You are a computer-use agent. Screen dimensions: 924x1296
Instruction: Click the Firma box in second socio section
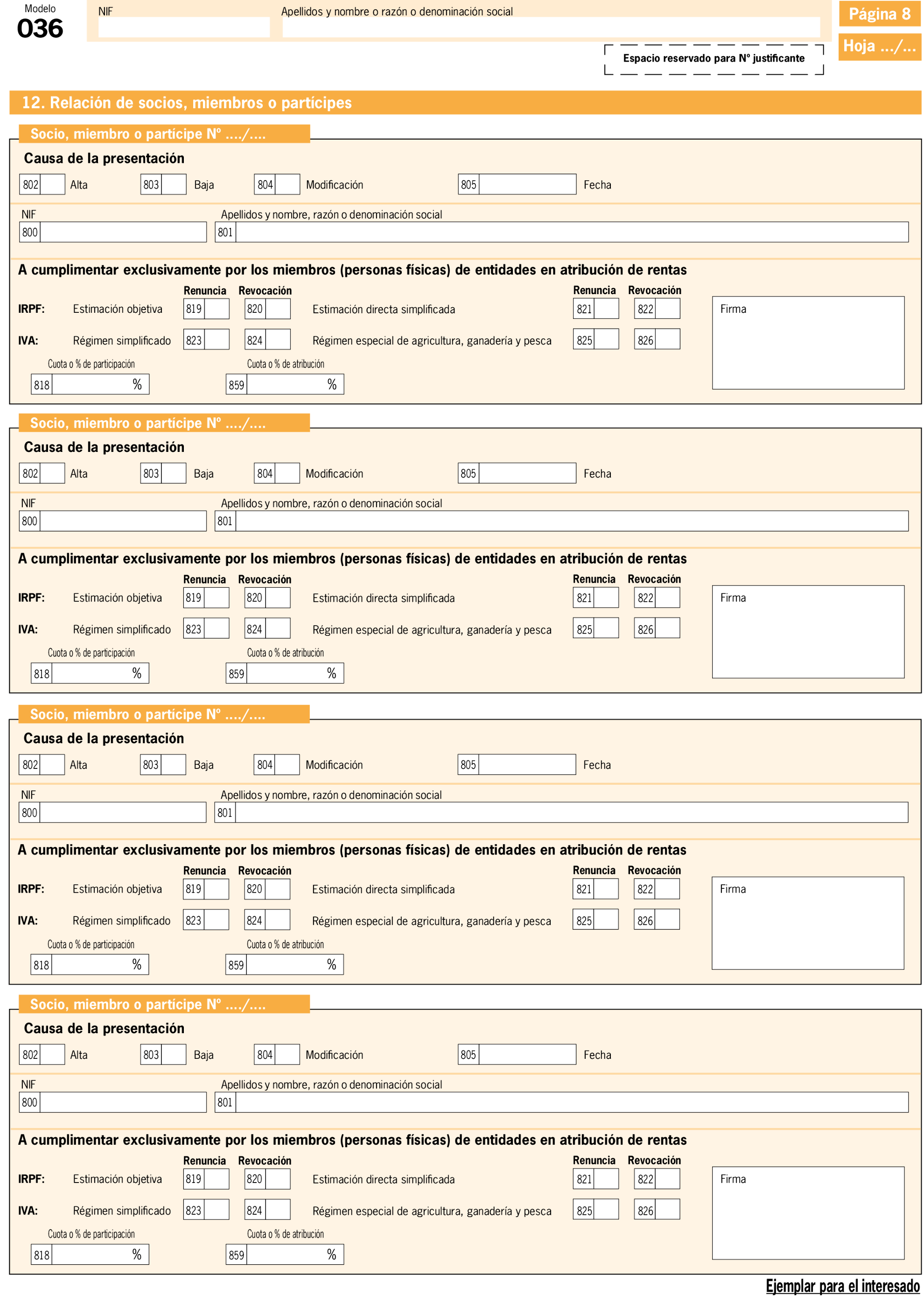click(808, 632)
